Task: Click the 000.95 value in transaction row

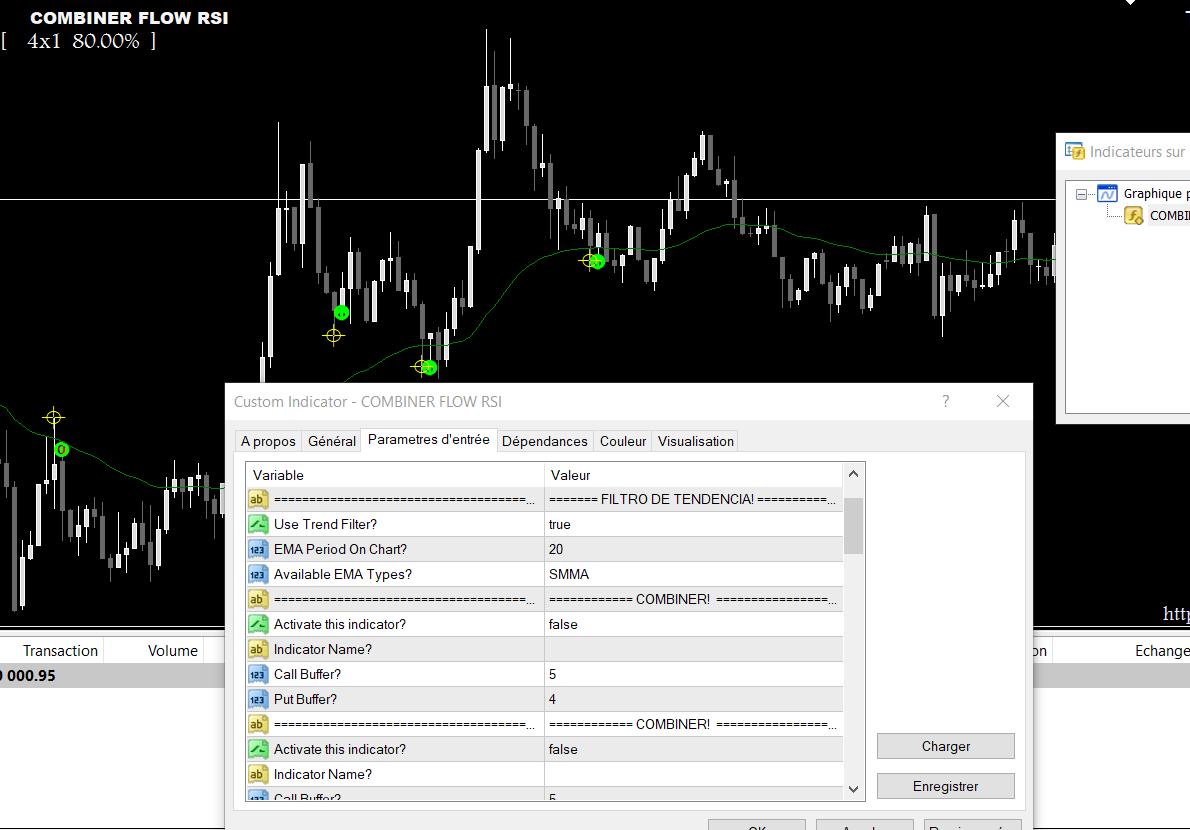Action: click(31, 675)
